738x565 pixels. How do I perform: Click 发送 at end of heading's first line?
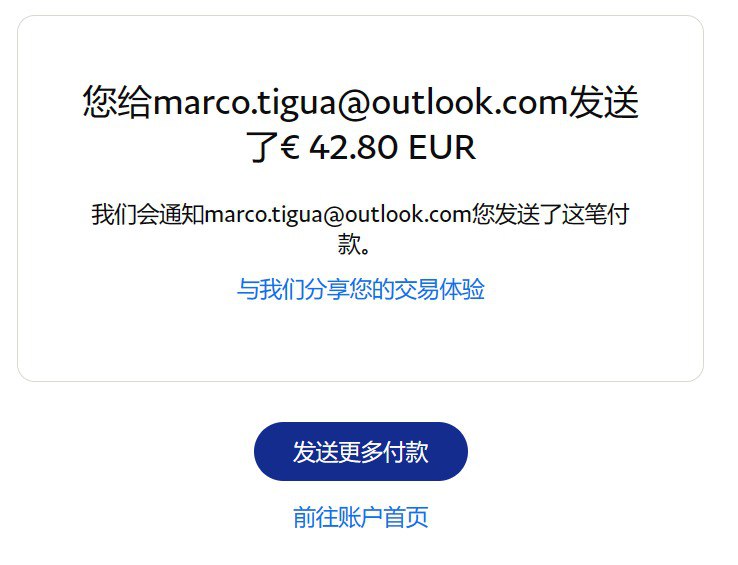604,101
